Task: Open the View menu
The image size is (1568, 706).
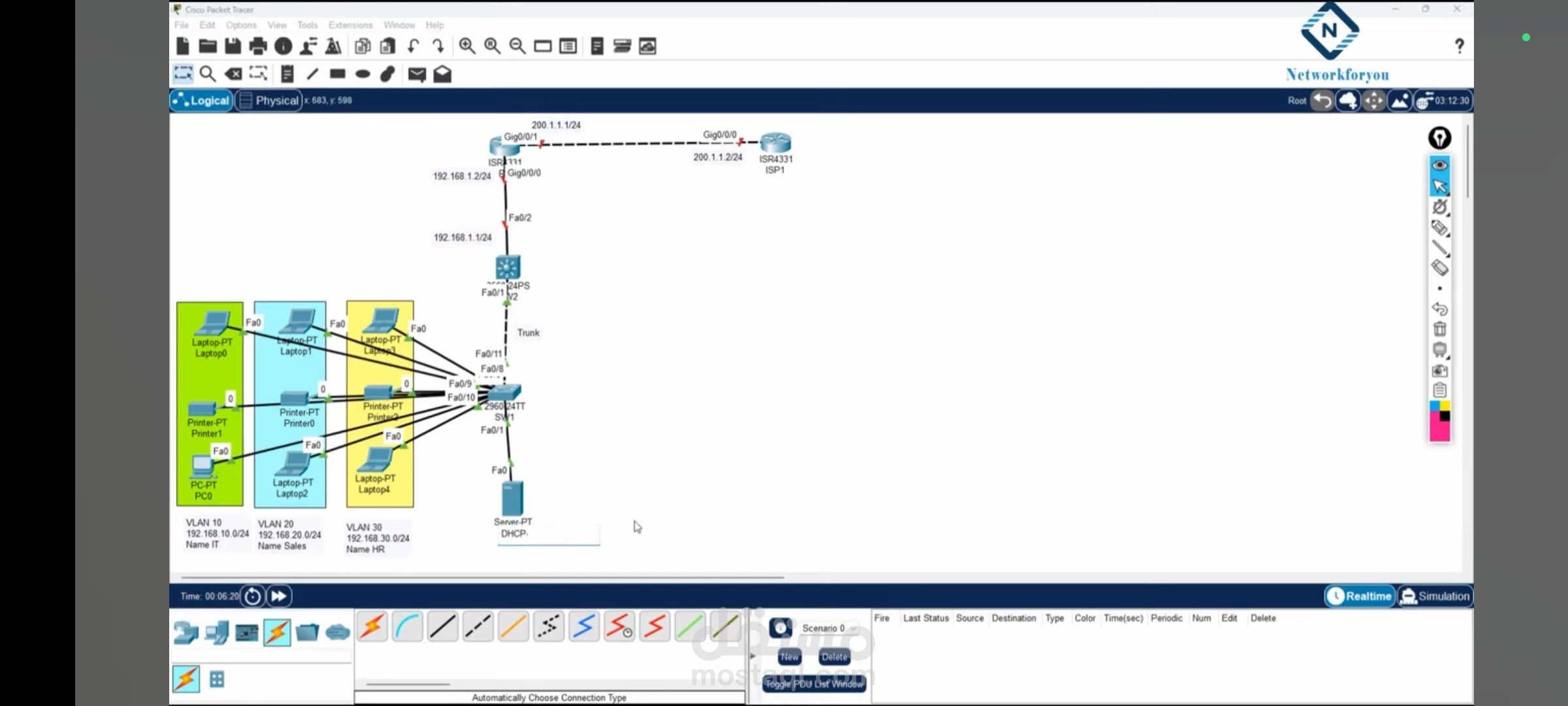Action: (x=277, y=25)
